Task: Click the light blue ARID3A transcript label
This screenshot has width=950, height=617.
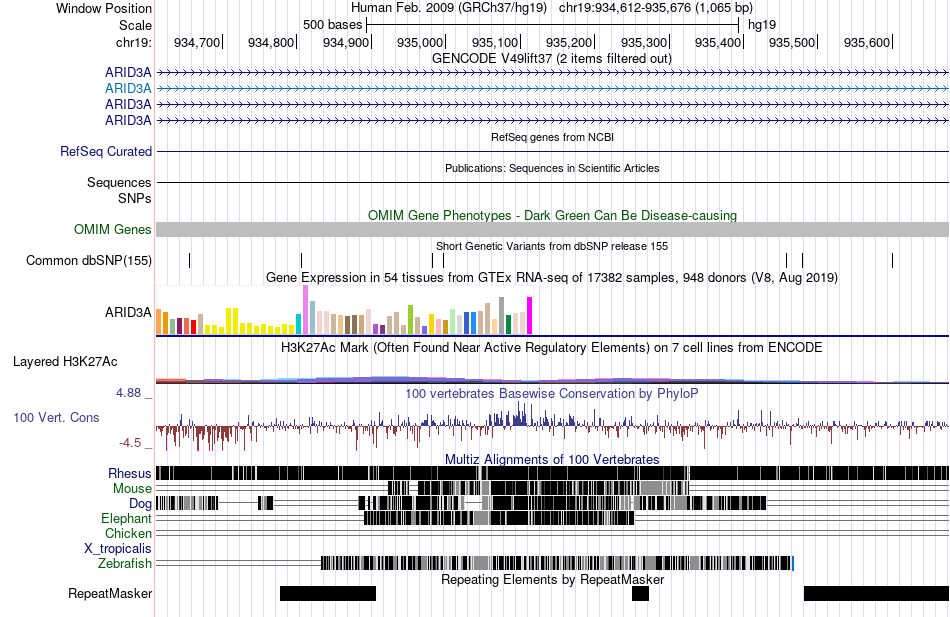Action: pyautogui.click(x=128, y=88)
